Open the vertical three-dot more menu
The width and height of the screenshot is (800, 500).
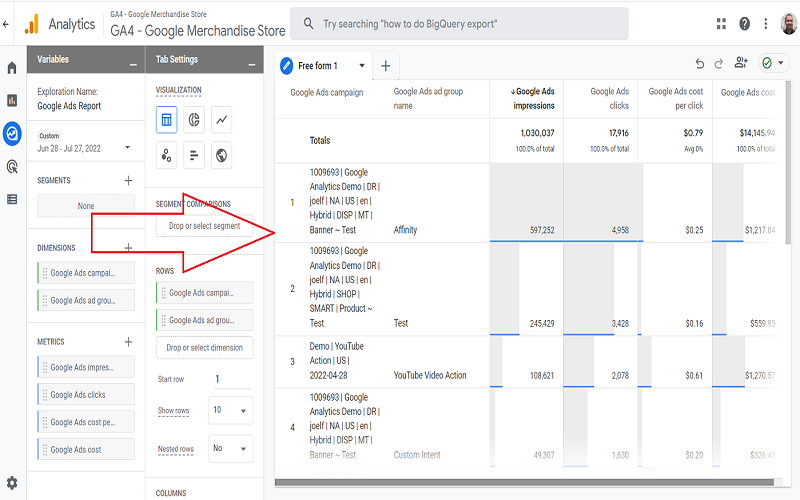(765, 23)
